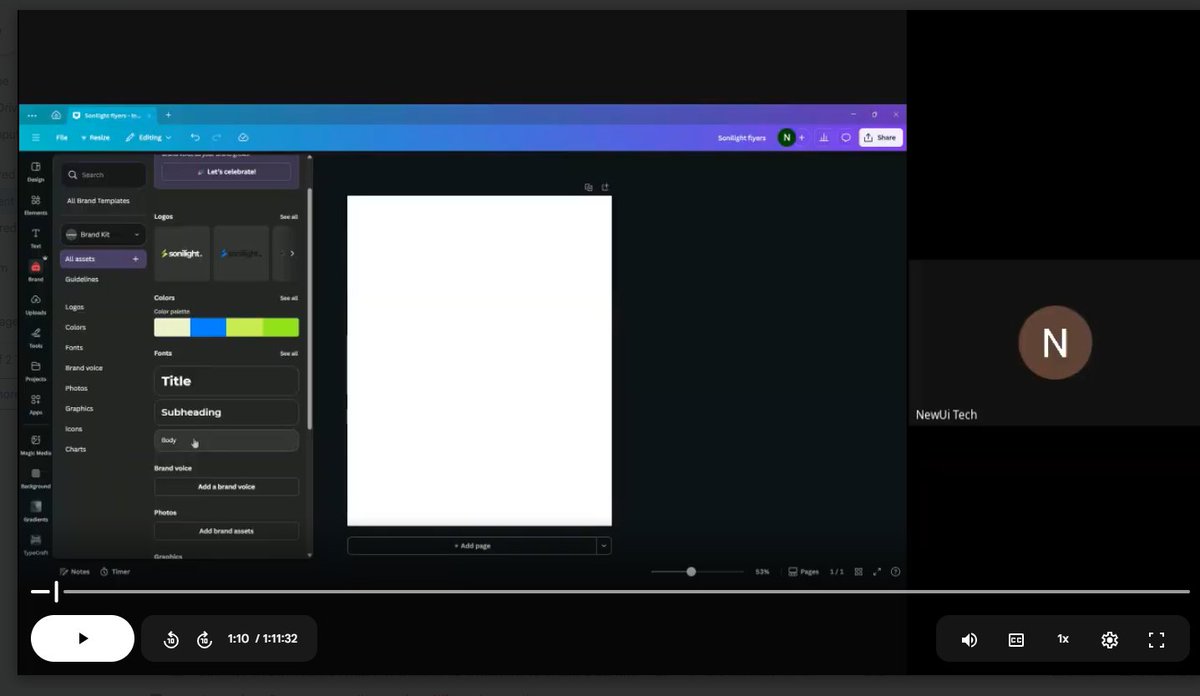This screenshot has width=1200, height=696.
Task: Open the Elements sidebar tab
Action: (36, 204)
